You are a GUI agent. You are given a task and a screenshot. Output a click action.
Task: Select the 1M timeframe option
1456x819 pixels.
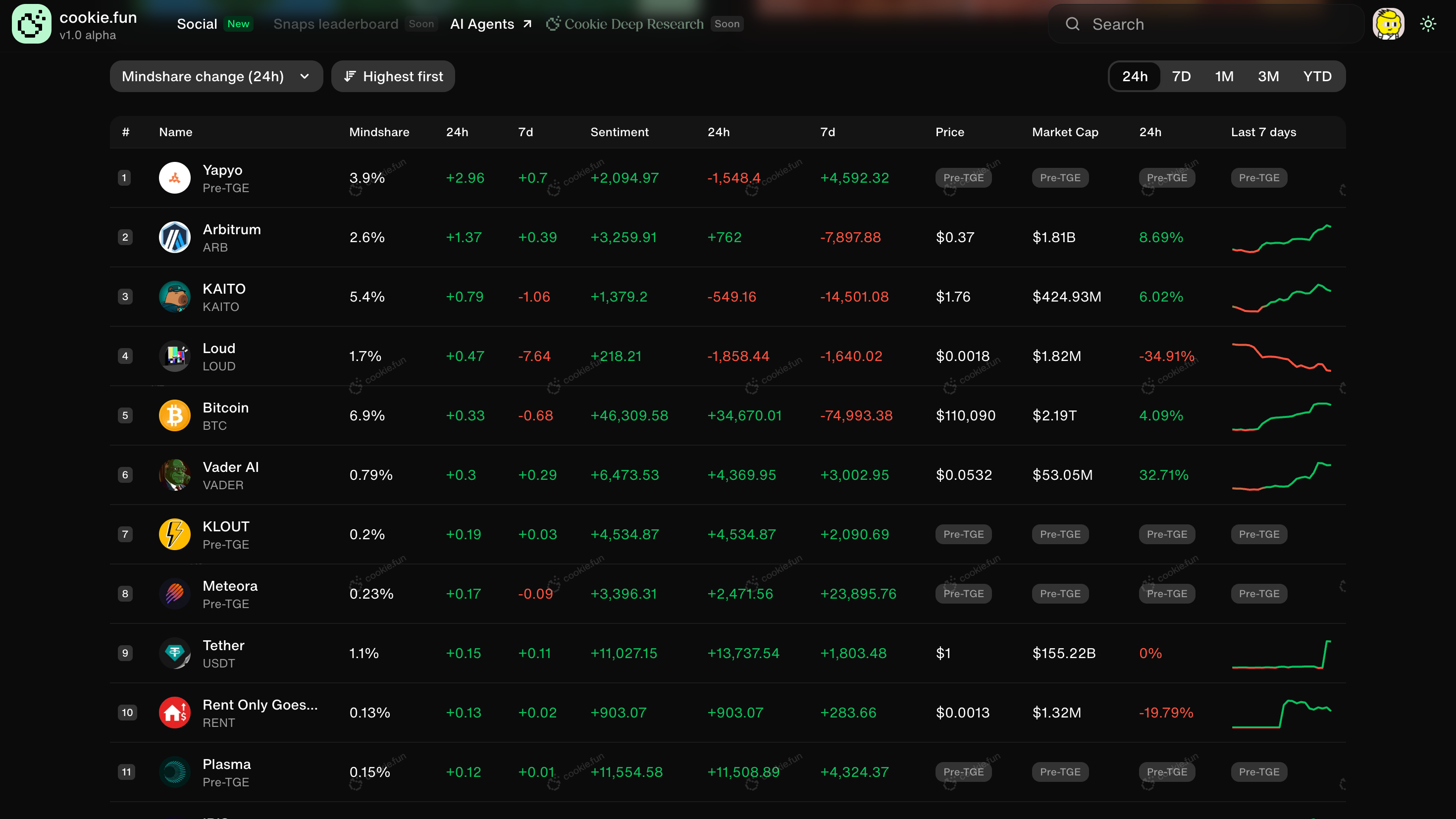[1224, 76]
